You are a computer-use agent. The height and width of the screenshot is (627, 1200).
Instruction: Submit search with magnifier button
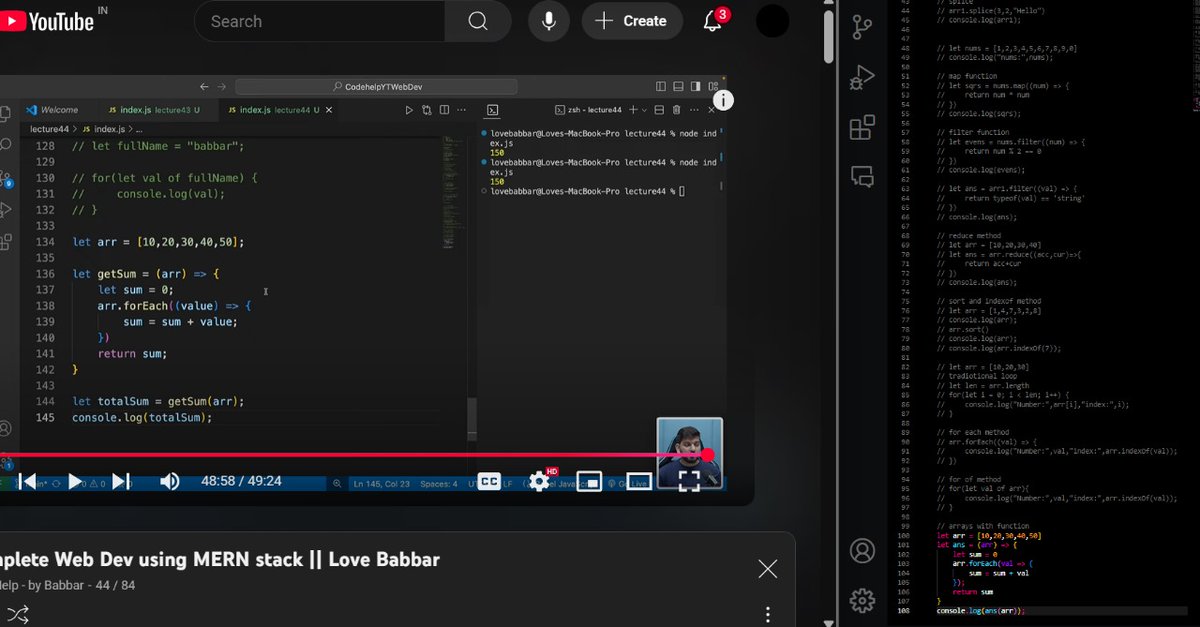pos(479,21)
